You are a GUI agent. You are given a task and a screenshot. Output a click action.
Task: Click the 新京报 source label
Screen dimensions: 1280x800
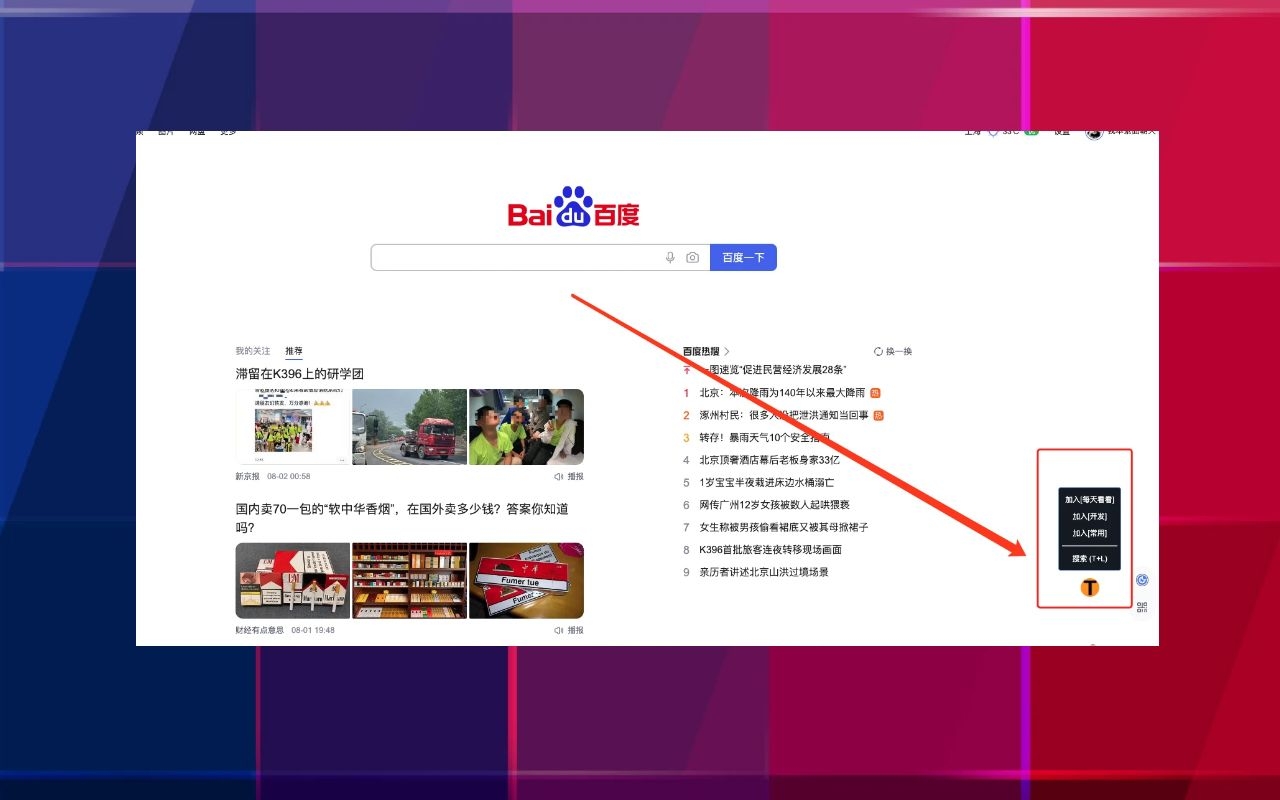pos(248,477)
